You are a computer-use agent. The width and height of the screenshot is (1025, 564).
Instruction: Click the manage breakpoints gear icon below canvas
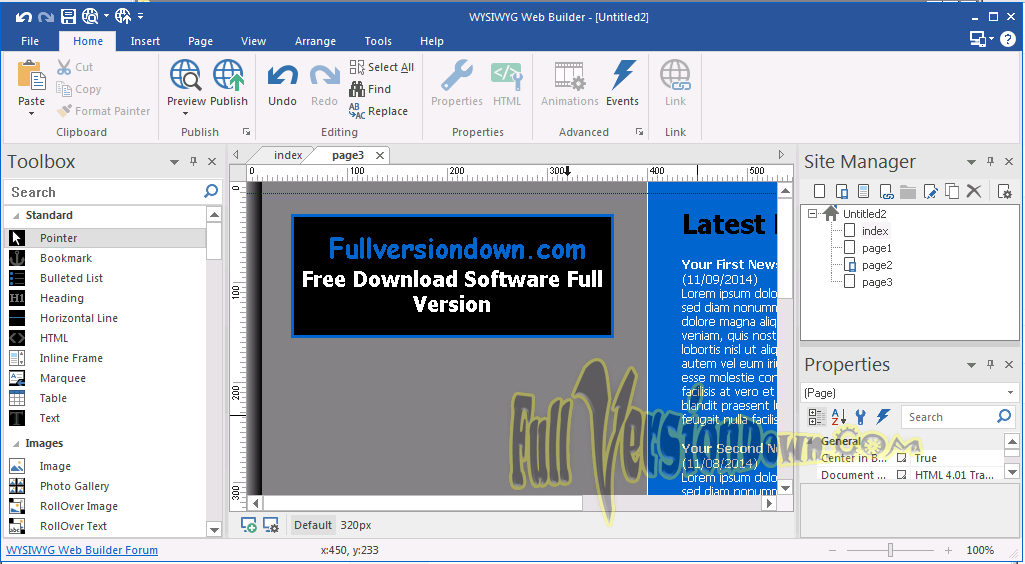[x=271, y=525]
